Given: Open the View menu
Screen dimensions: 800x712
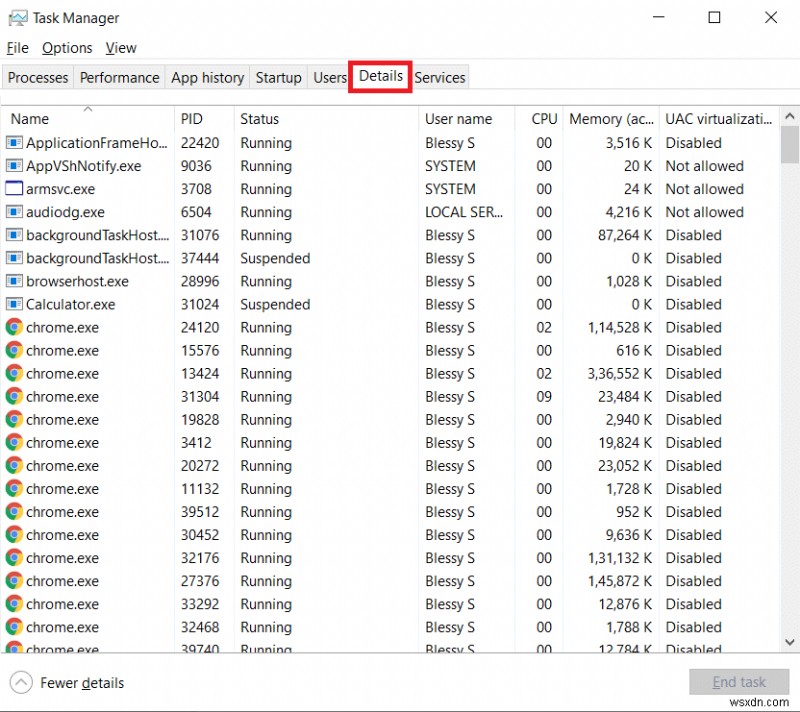Looking at the screenshot, I should click(120, 47).
